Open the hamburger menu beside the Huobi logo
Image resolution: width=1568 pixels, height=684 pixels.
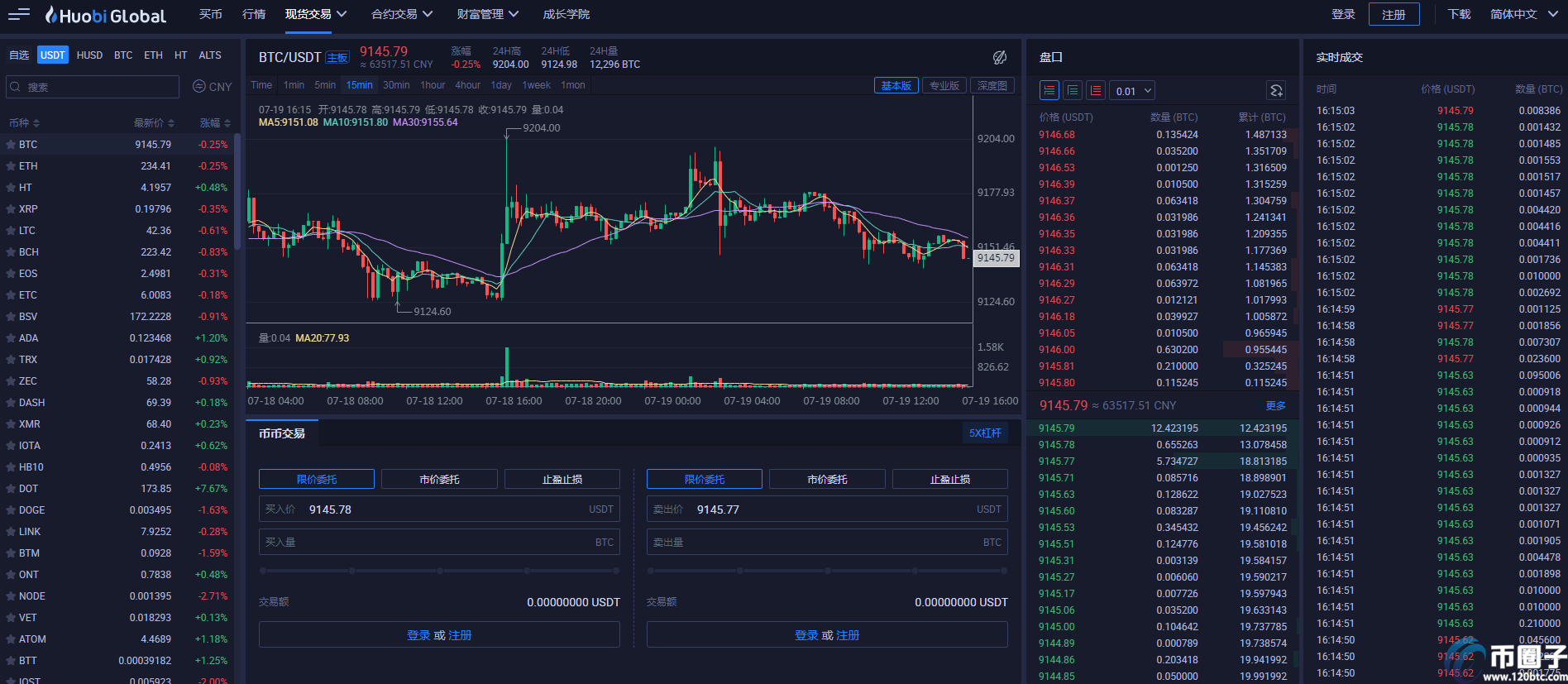click(18, 14)
